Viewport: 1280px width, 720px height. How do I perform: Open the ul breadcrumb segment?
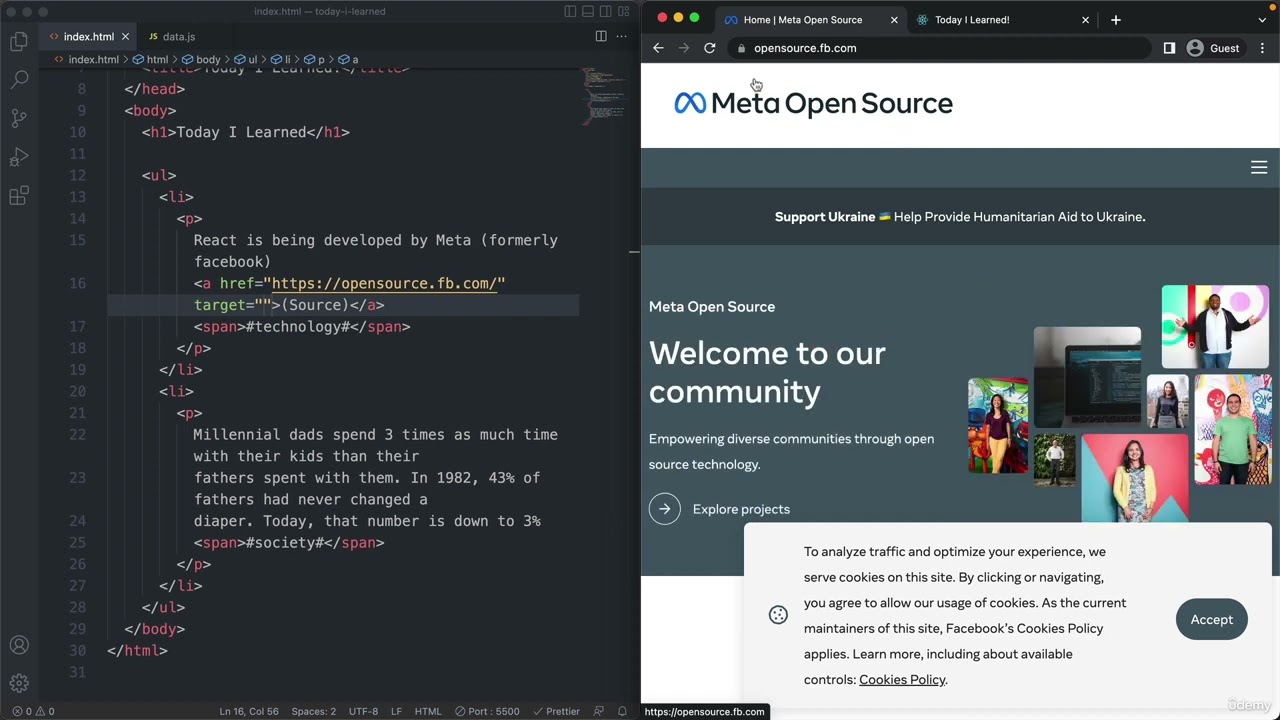pyautogui.click(x=246, y=60)
